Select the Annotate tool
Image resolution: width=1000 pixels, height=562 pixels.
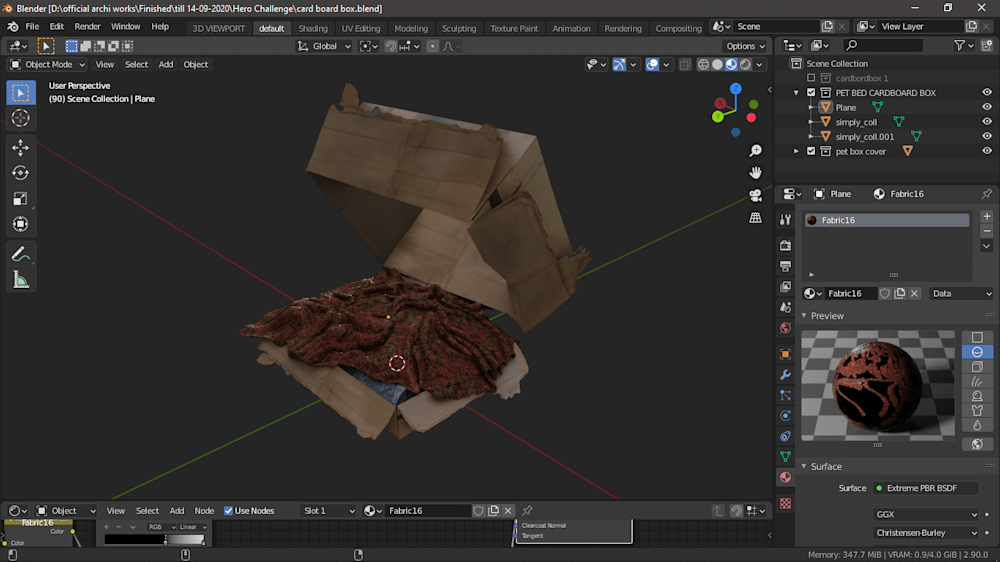tap(20, 254)
